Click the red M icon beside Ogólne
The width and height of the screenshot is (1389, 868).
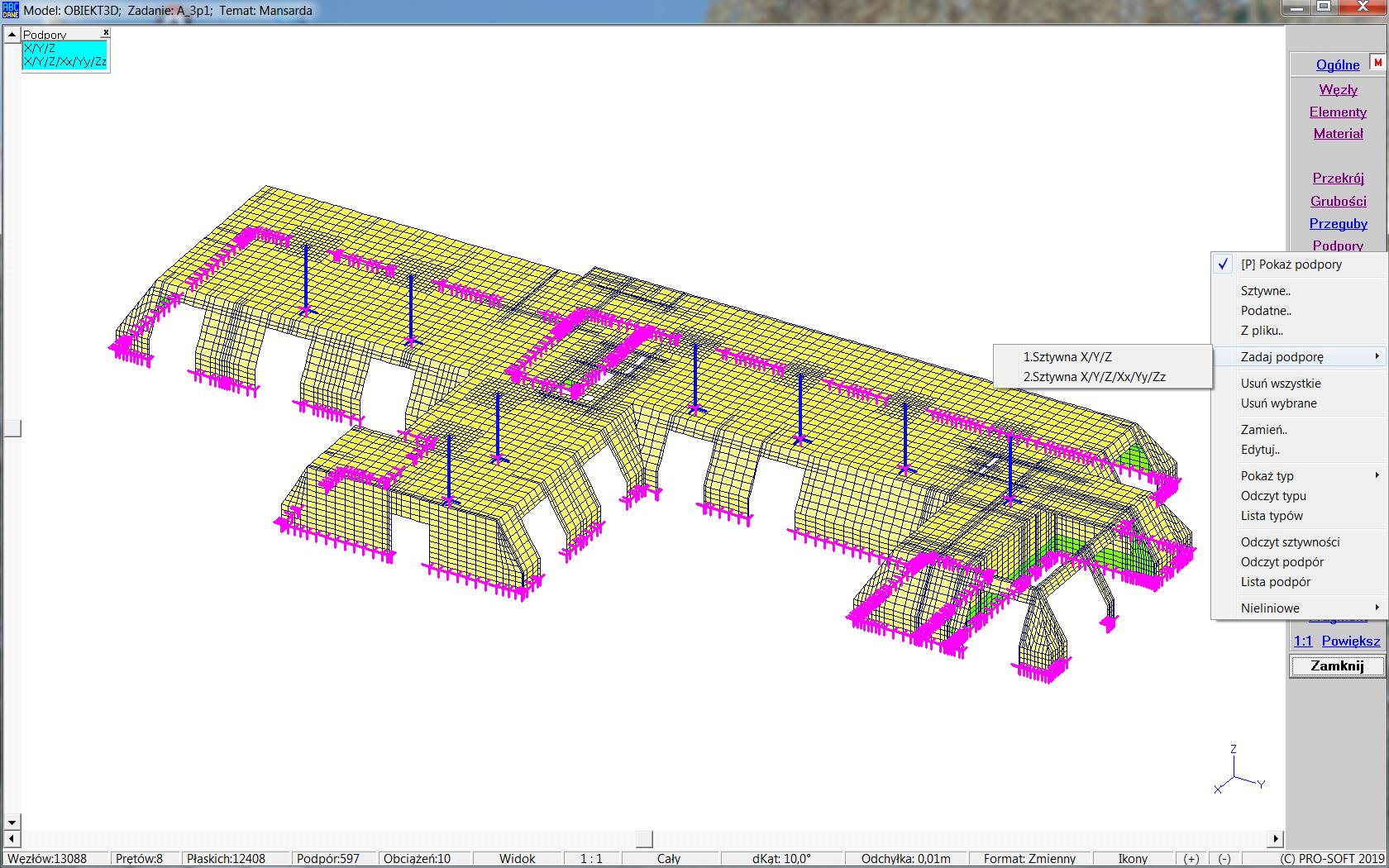pyautogui.click(x=1377, y=63)
